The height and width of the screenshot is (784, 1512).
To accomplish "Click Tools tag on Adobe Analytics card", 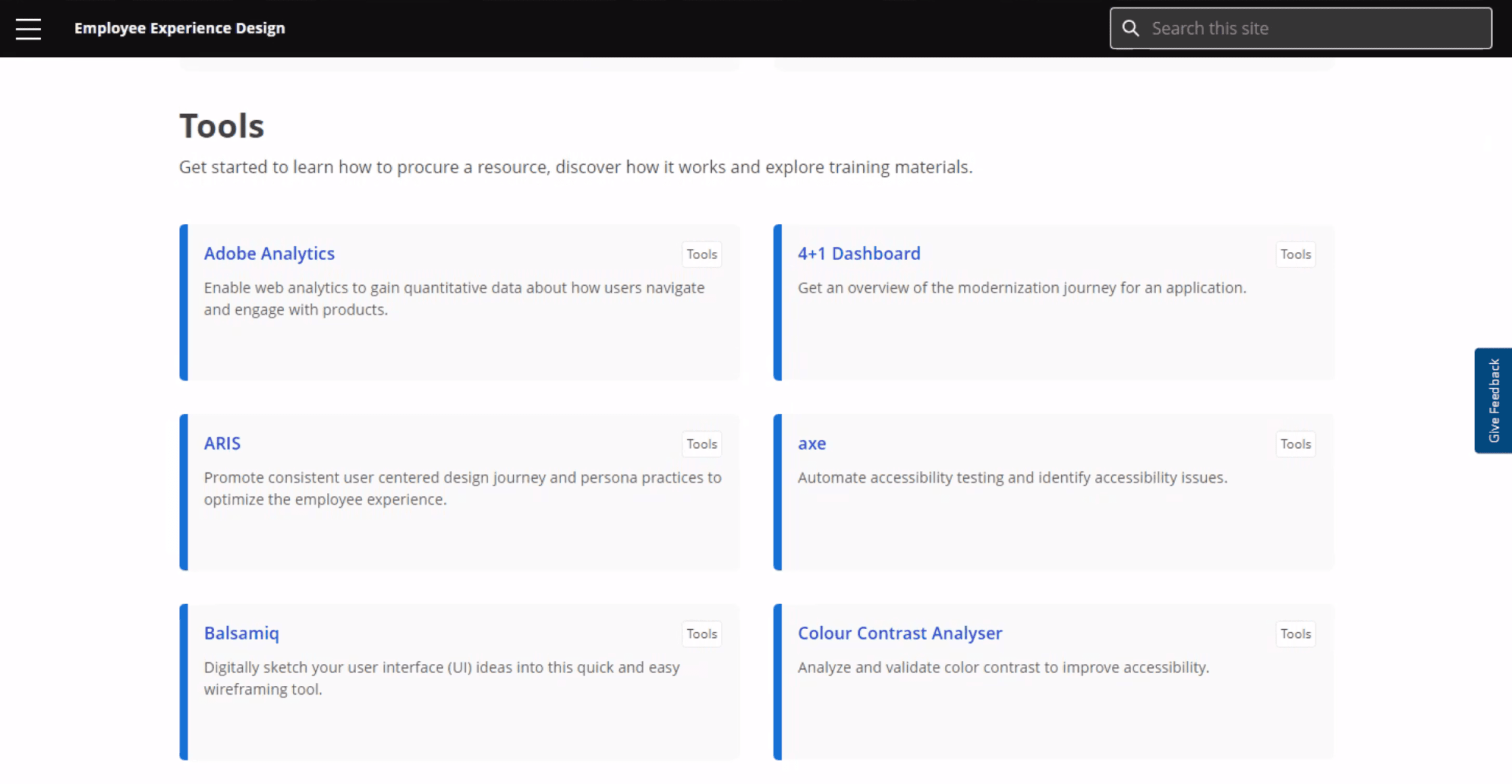I will [x=701, y=254].
